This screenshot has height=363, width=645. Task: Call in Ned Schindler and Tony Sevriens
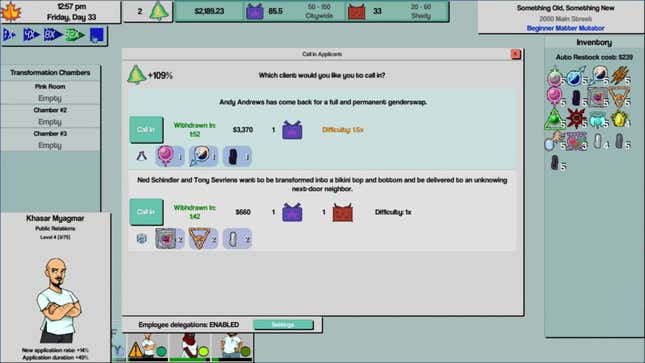(146, 212)
